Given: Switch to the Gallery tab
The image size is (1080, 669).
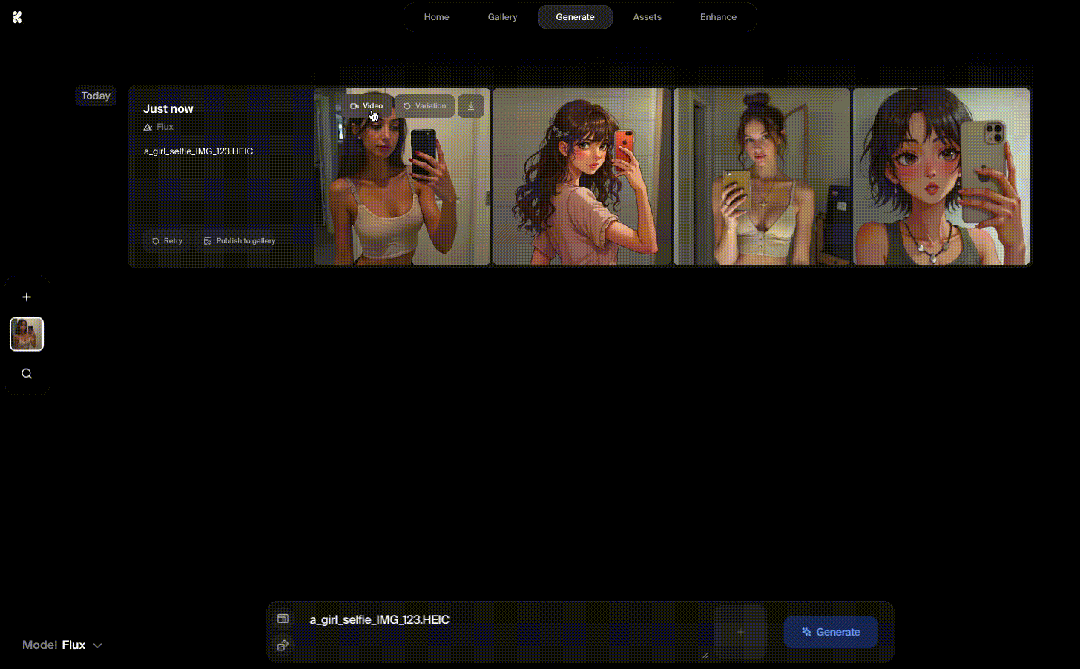Looking at the screenshot, I should click(502, 17).
